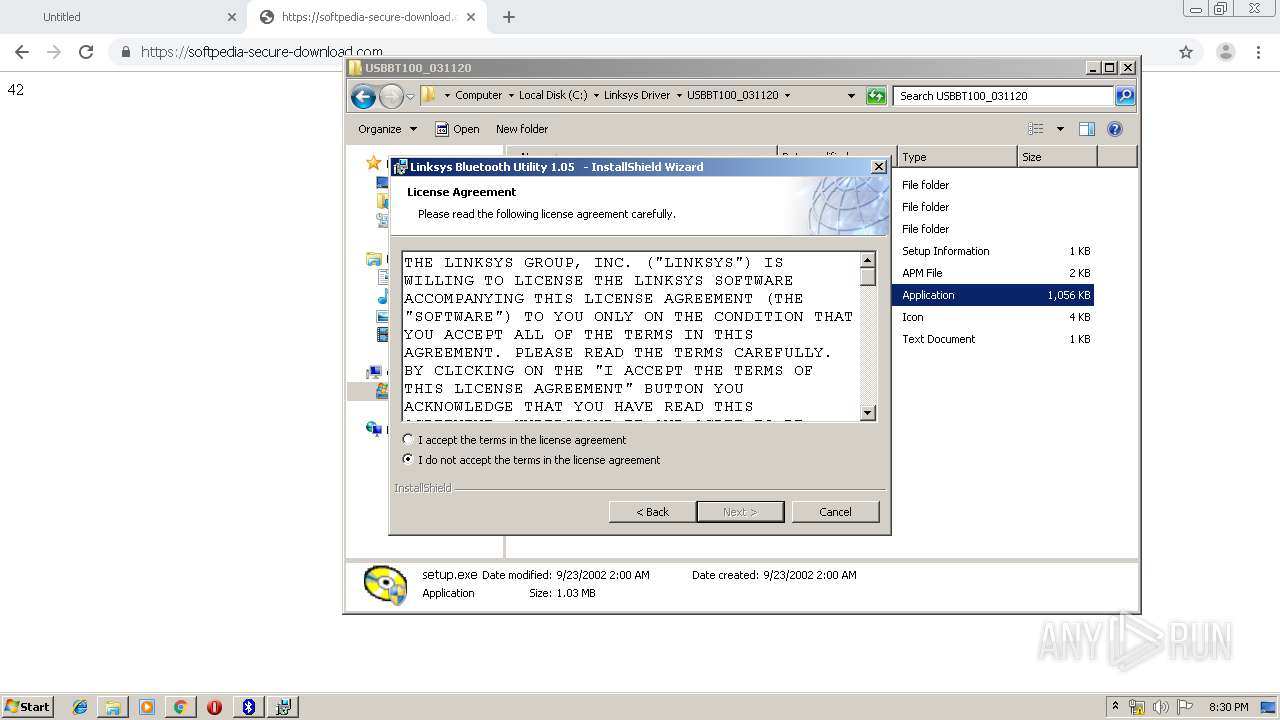The image size is (1280, 720).
Task: Sort files by Size column
Action: pyautogui.click(x=1057, y=157)
